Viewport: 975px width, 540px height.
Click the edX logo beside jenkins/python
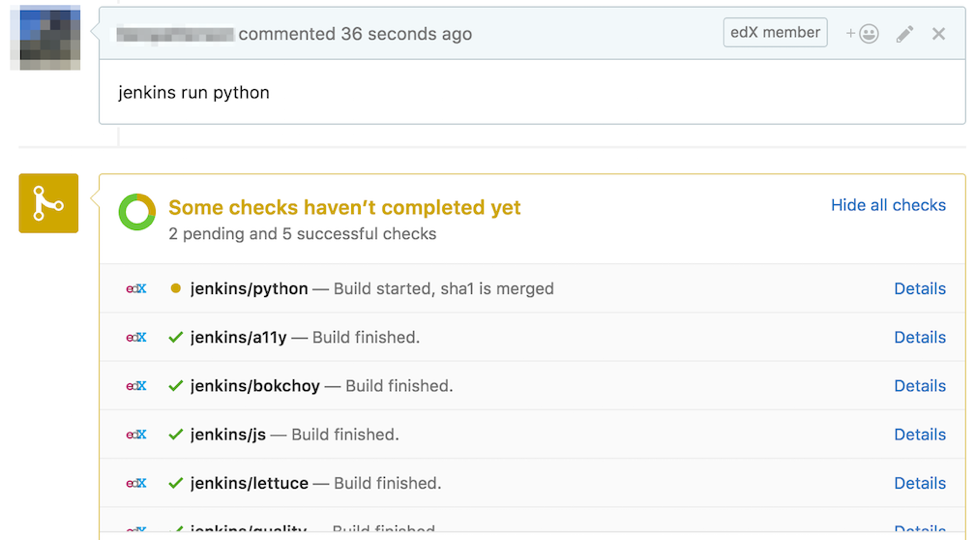(x=136, y=289)
